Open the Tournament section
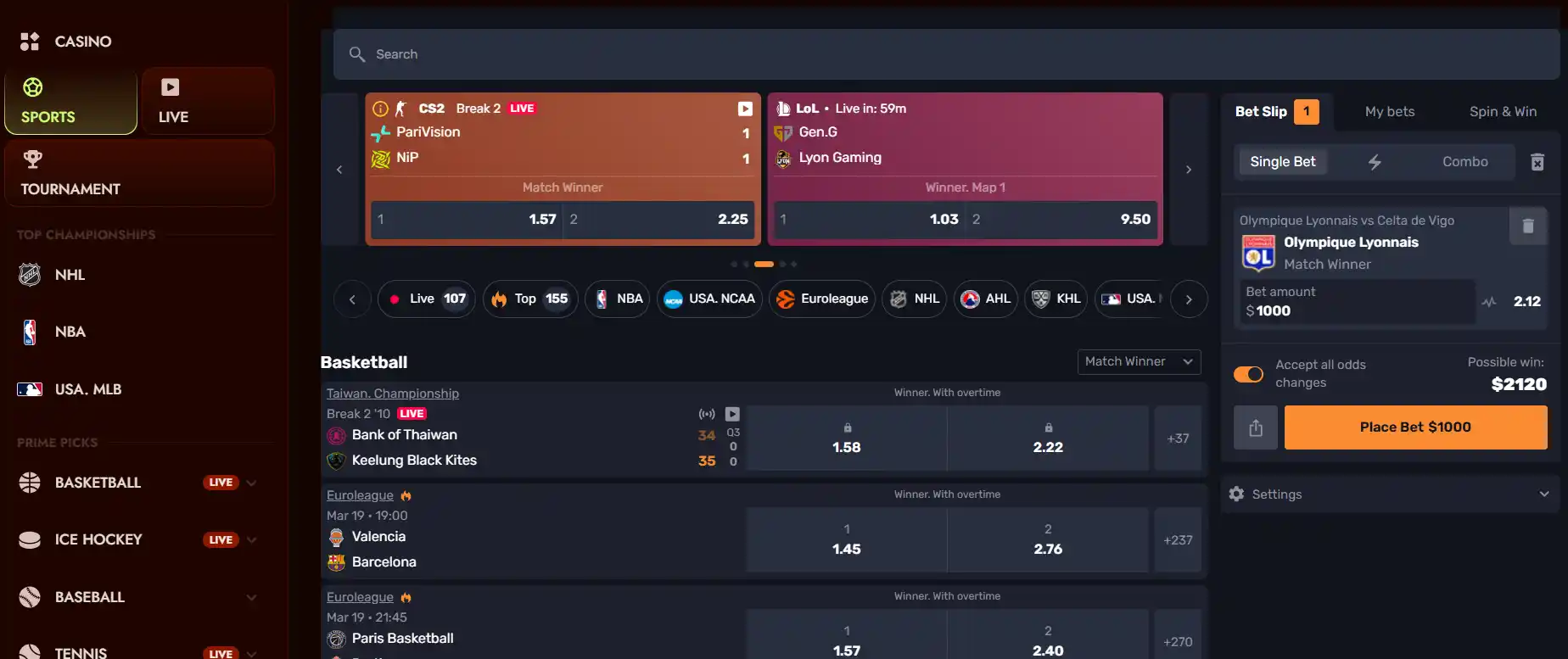This screenshot has height=659, width=1568. click(x=140, y=174)
